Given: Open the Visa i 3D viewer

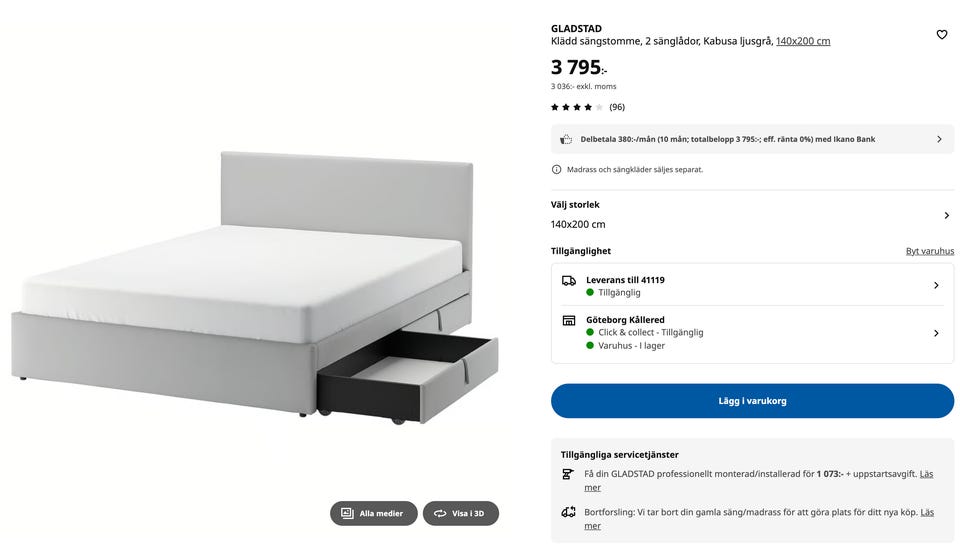Looking at the screenshot, I should (x=460, y=514).
